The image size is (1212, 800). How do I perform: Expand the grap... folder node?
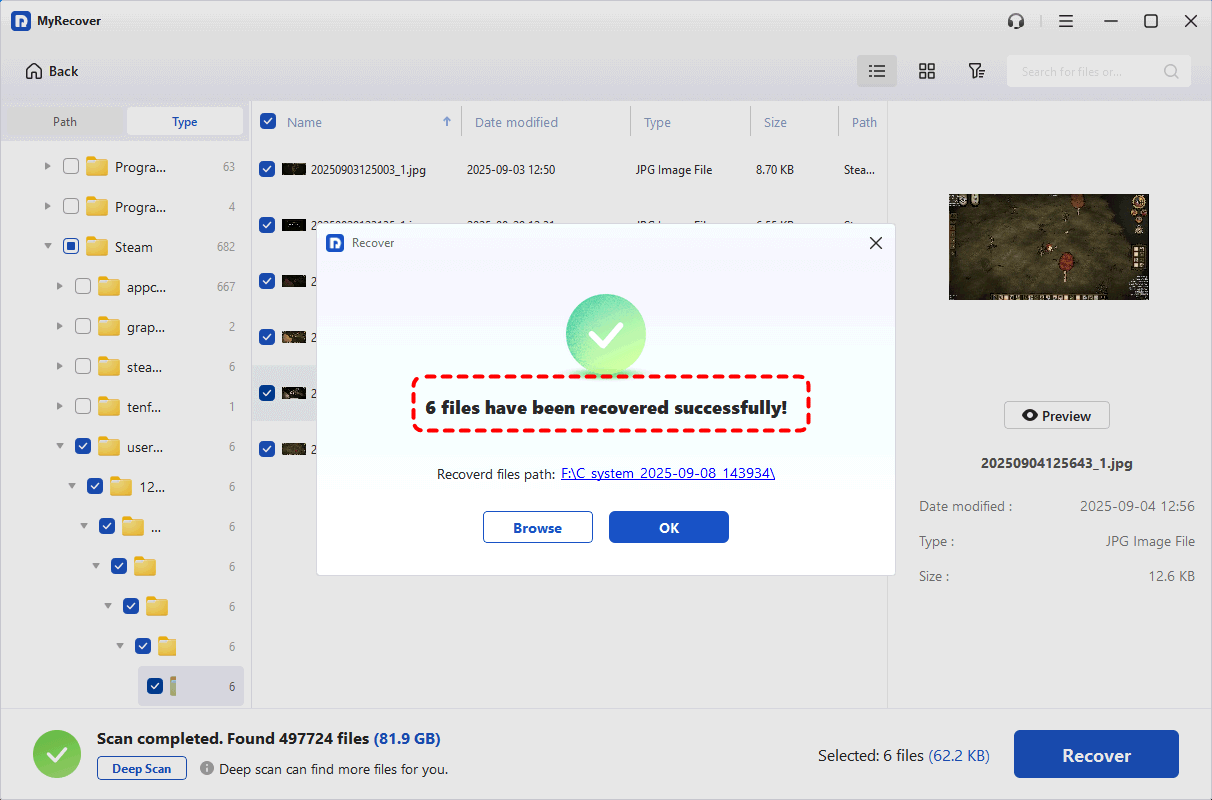[x=59, y=327]
